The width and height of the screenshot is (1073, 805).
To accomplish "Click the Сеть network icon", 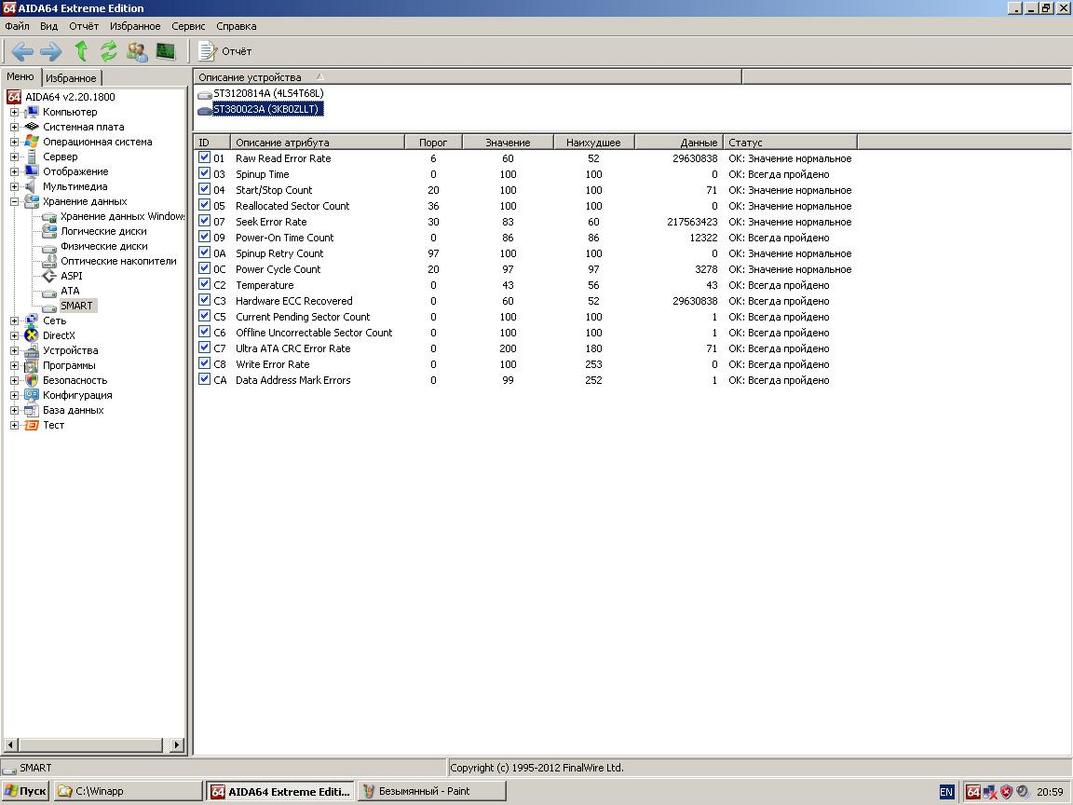I will coord(31,320).
